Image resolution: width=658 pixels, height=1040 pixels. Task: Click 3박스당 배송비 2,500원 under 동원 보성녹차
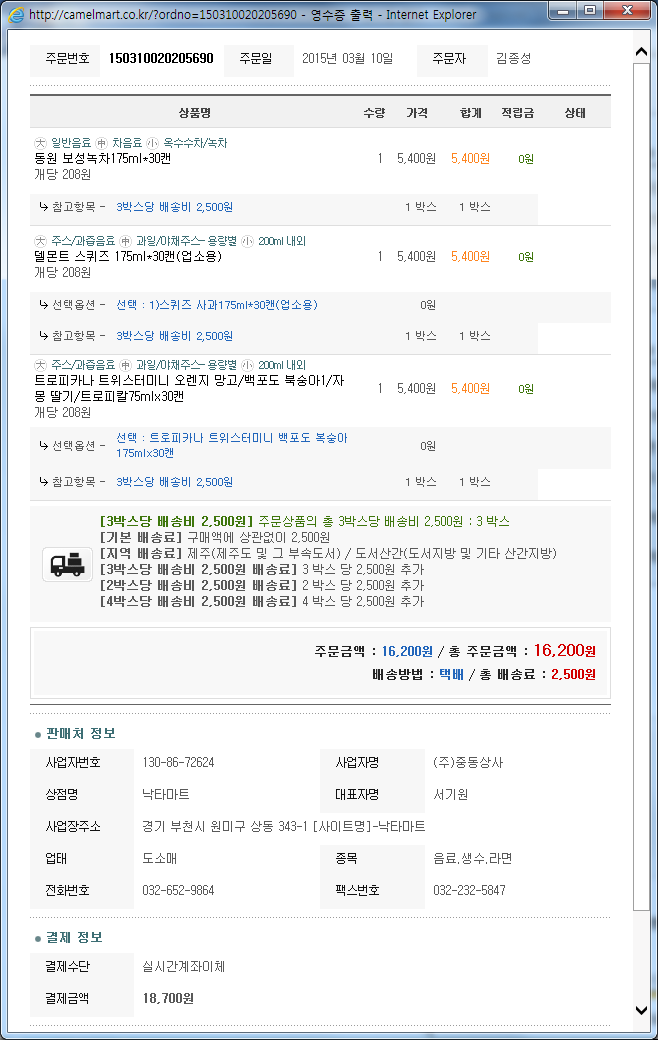(174, 207)
